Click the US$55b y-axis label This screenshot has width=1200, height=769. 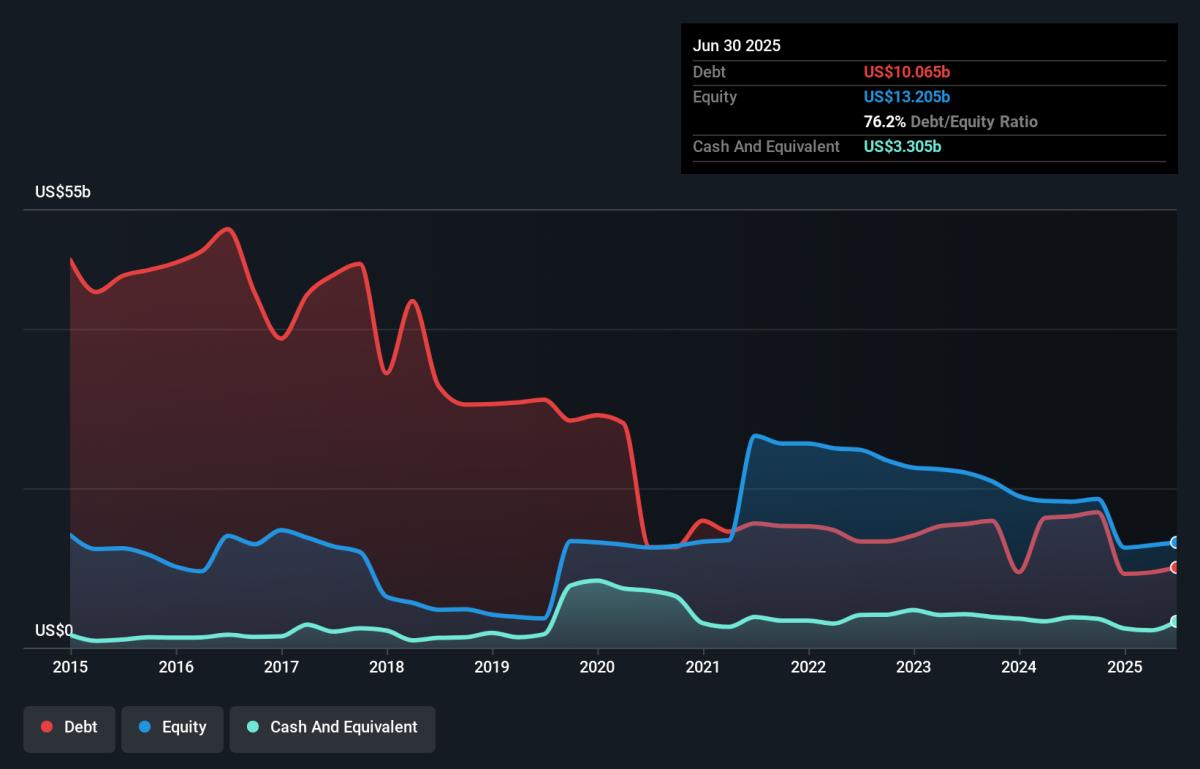click(62, 191)
